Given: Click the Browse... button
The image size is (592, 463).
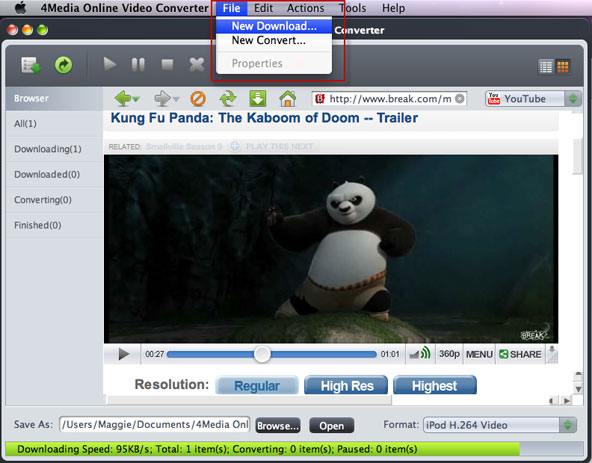Looking at the screenshot, I should tap(278, 426).
